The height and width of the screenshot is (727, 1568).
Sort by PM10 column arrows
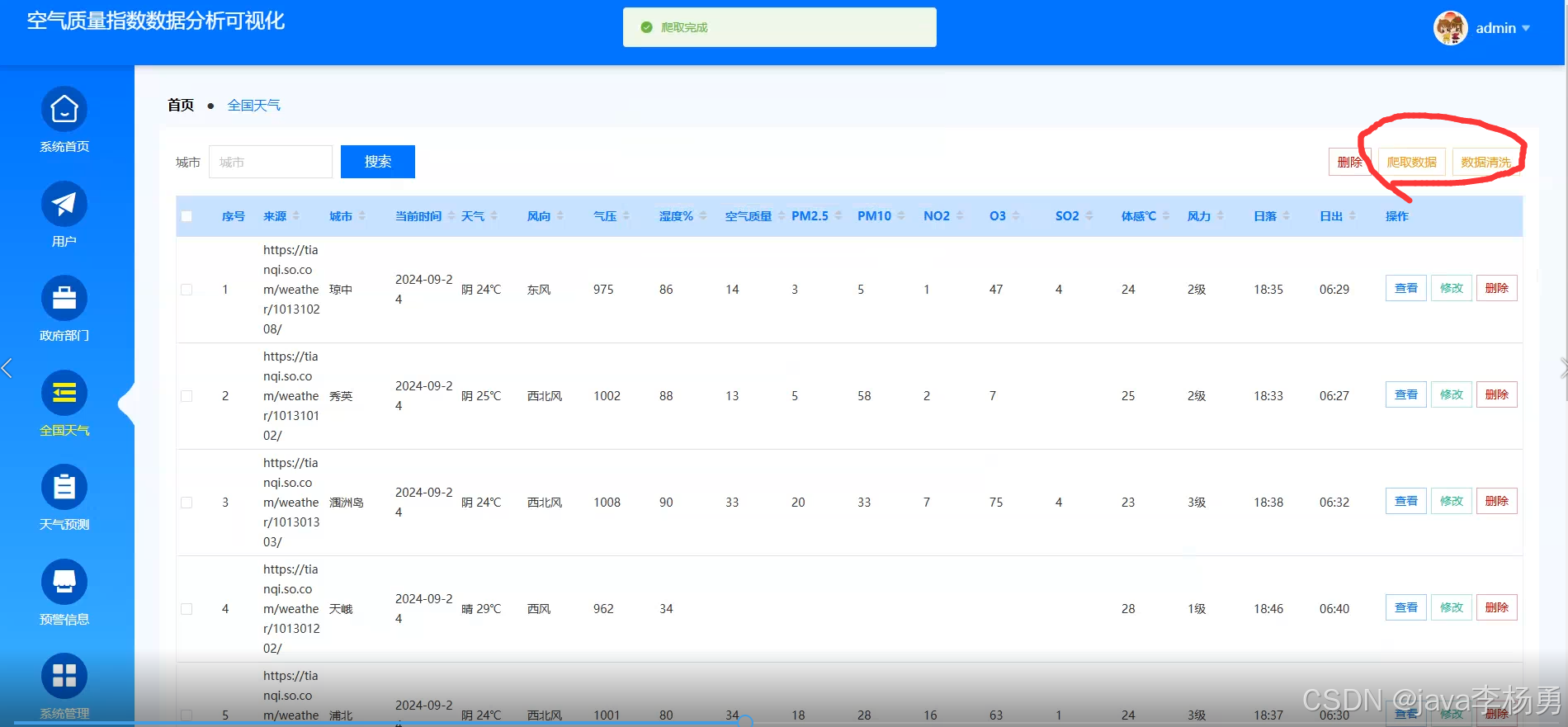(900, 216)
